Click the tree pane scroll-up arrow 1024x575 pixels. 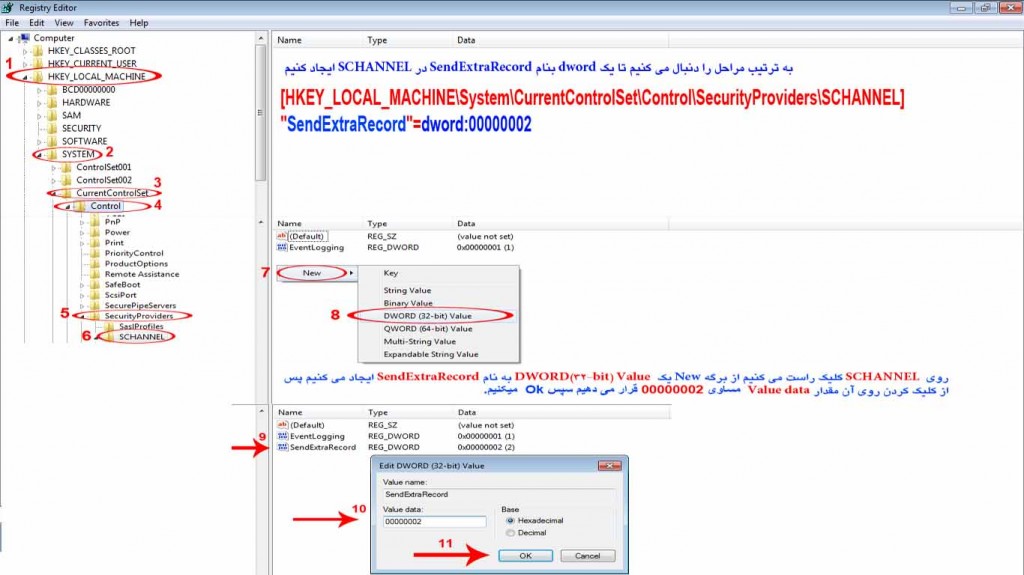pos(261,39)
